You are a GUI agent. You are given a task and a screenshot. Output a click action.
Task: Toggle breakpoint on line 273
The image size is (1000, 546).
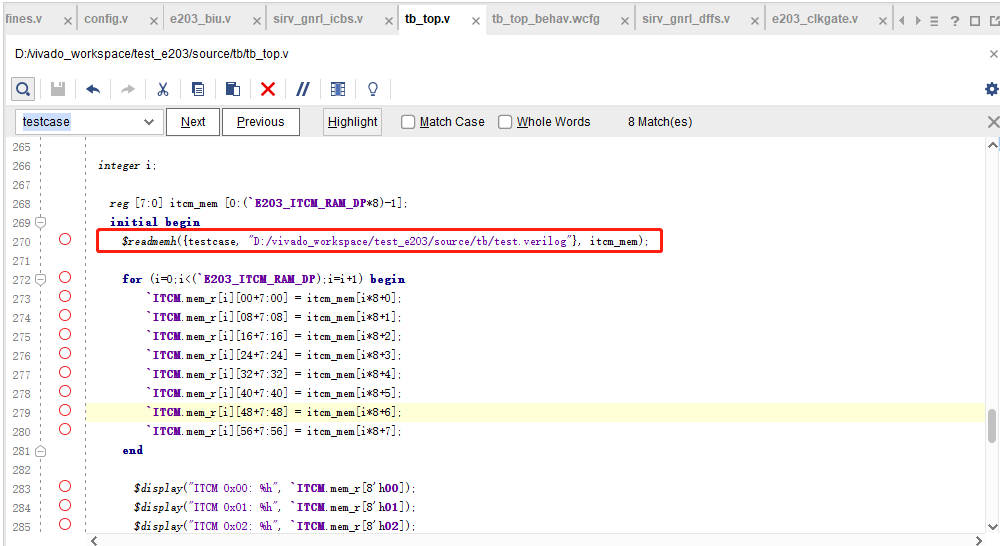[x=65, y=296]
